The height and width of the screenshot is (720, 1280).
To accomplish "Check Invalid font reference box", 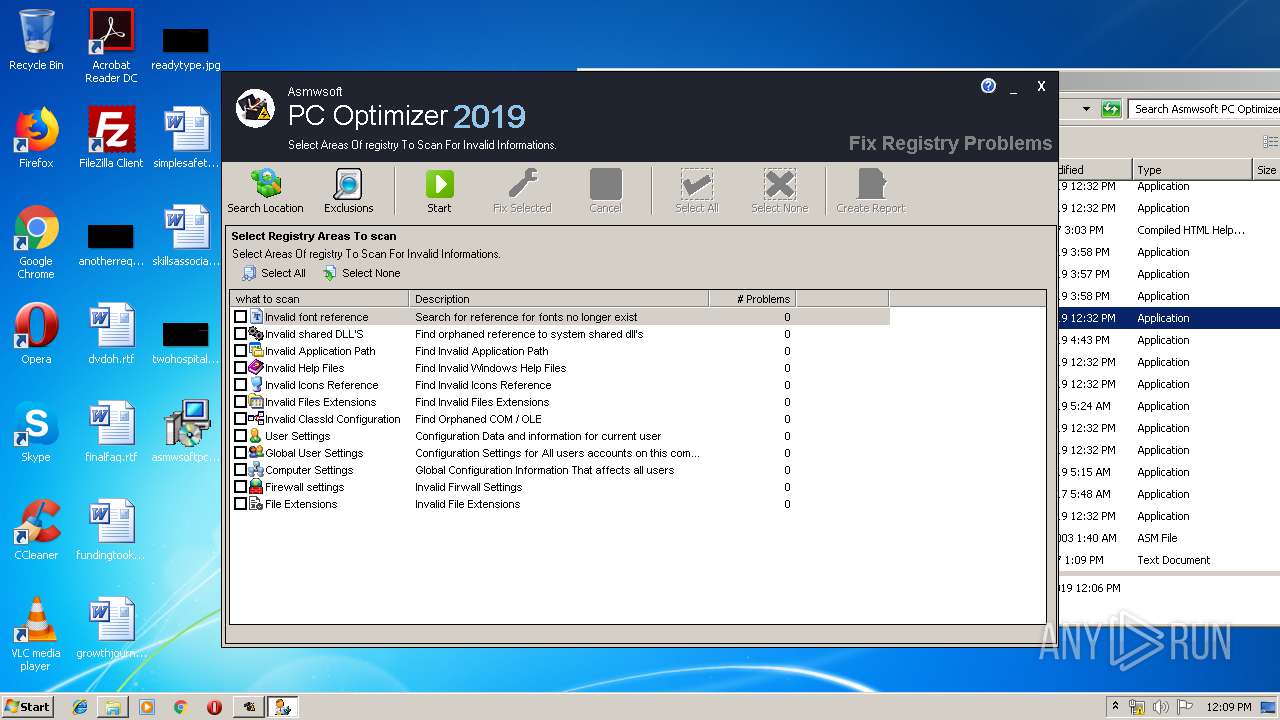I will (240, 317).
